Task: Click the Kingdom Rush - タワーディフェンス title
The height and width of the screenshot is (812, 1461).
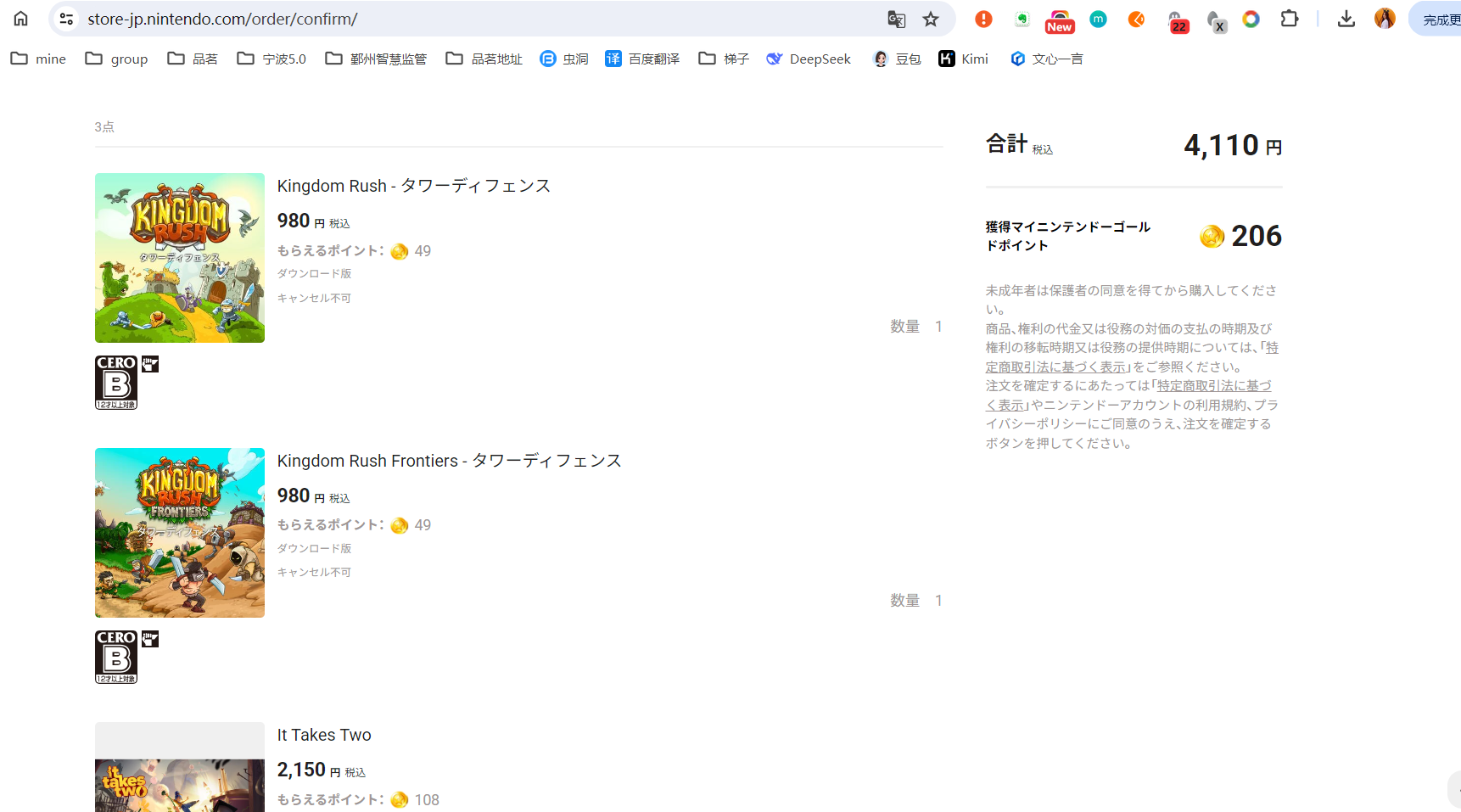Action: (414, 186)
